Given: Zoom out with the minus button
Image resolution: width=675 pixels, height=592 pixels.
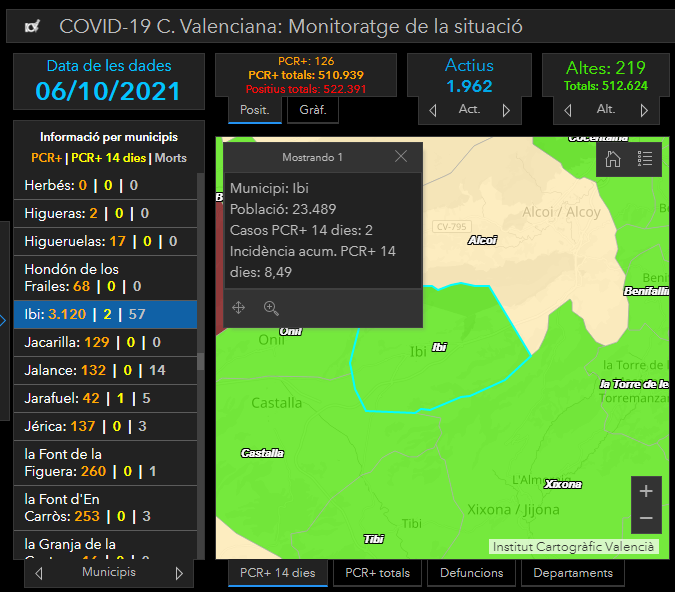Looking at the screenshot, I should click(646, 518).
